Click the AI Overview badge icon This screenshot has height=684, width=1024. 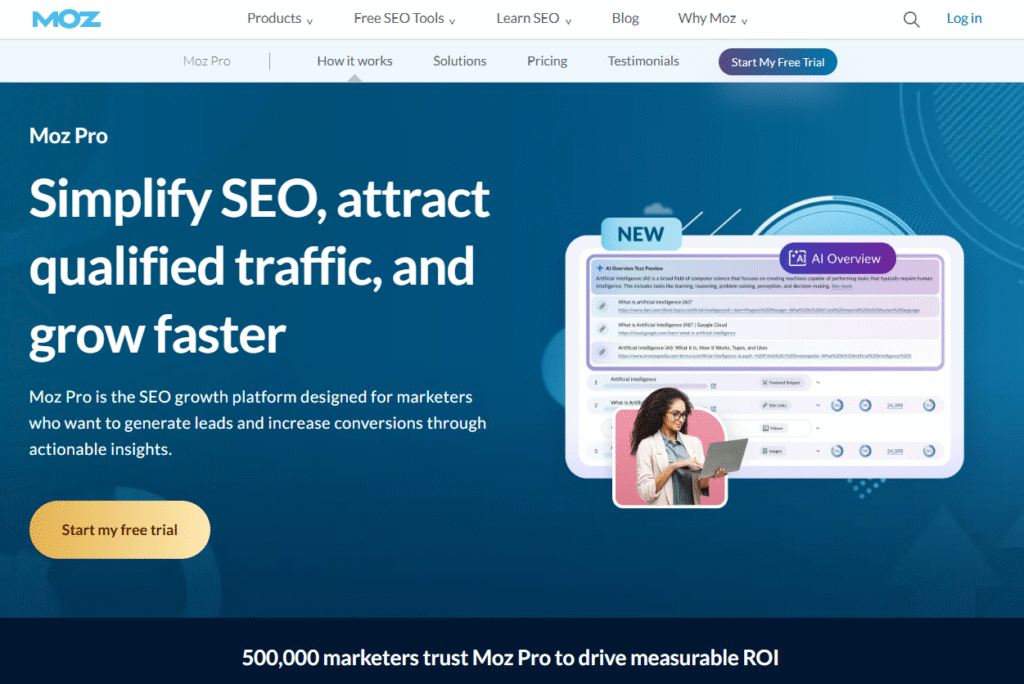pos(797,258)
